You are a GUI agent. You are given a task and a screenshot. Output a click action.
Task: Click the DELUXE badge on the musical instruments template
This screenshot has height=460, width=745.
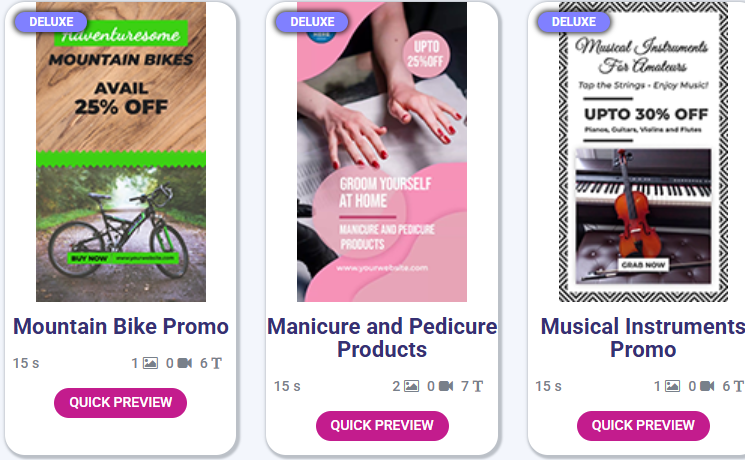573,22
